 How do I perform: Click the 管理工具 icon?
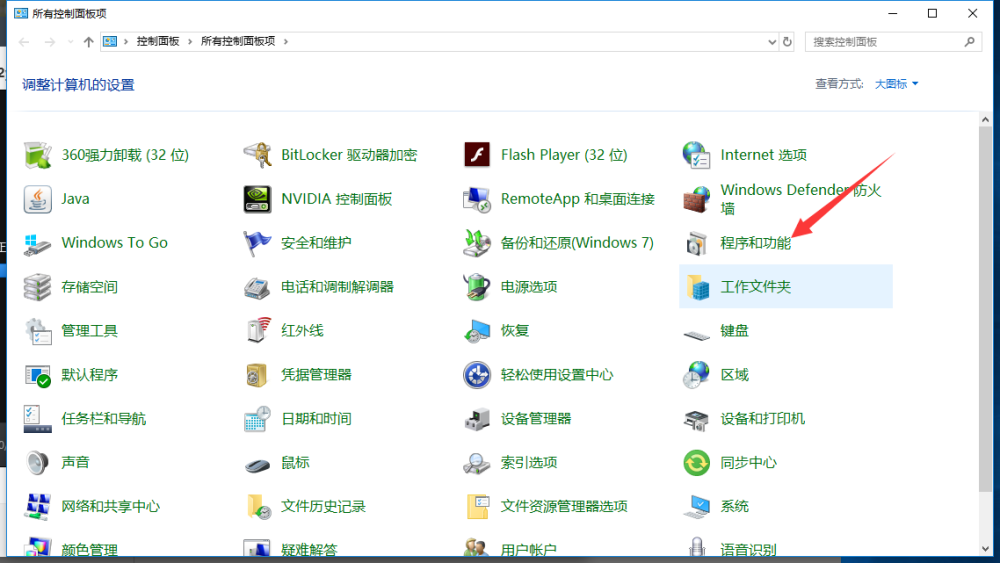38,331
